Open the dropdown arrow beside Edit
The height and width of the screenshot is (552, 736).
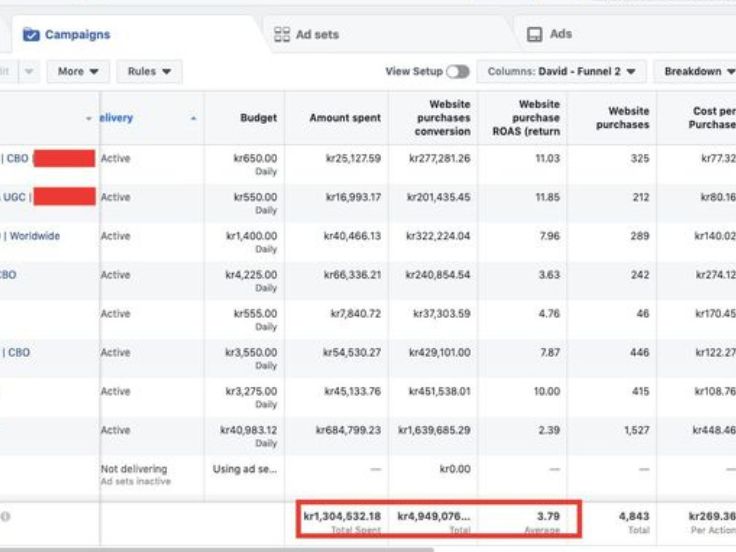29,72
